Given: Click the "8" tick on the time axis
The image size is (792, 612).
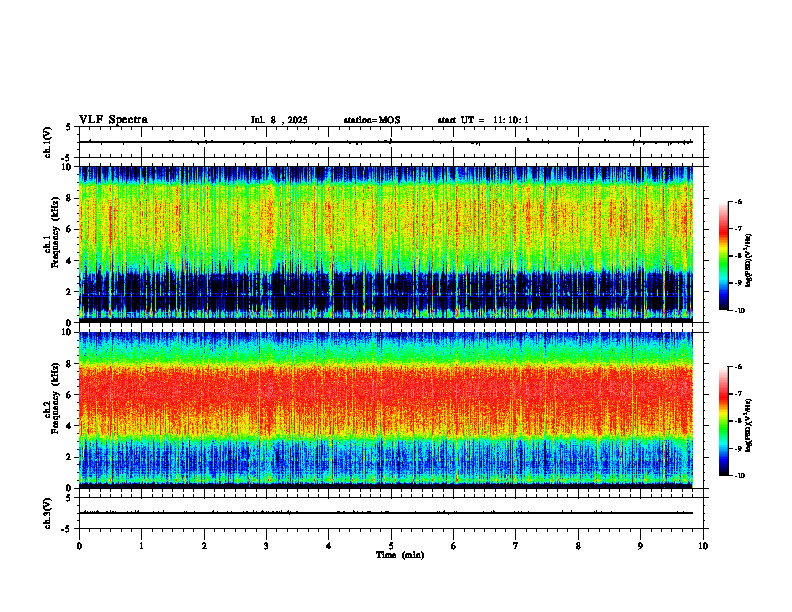Looking at the screenshot, I should coord(578,546).
